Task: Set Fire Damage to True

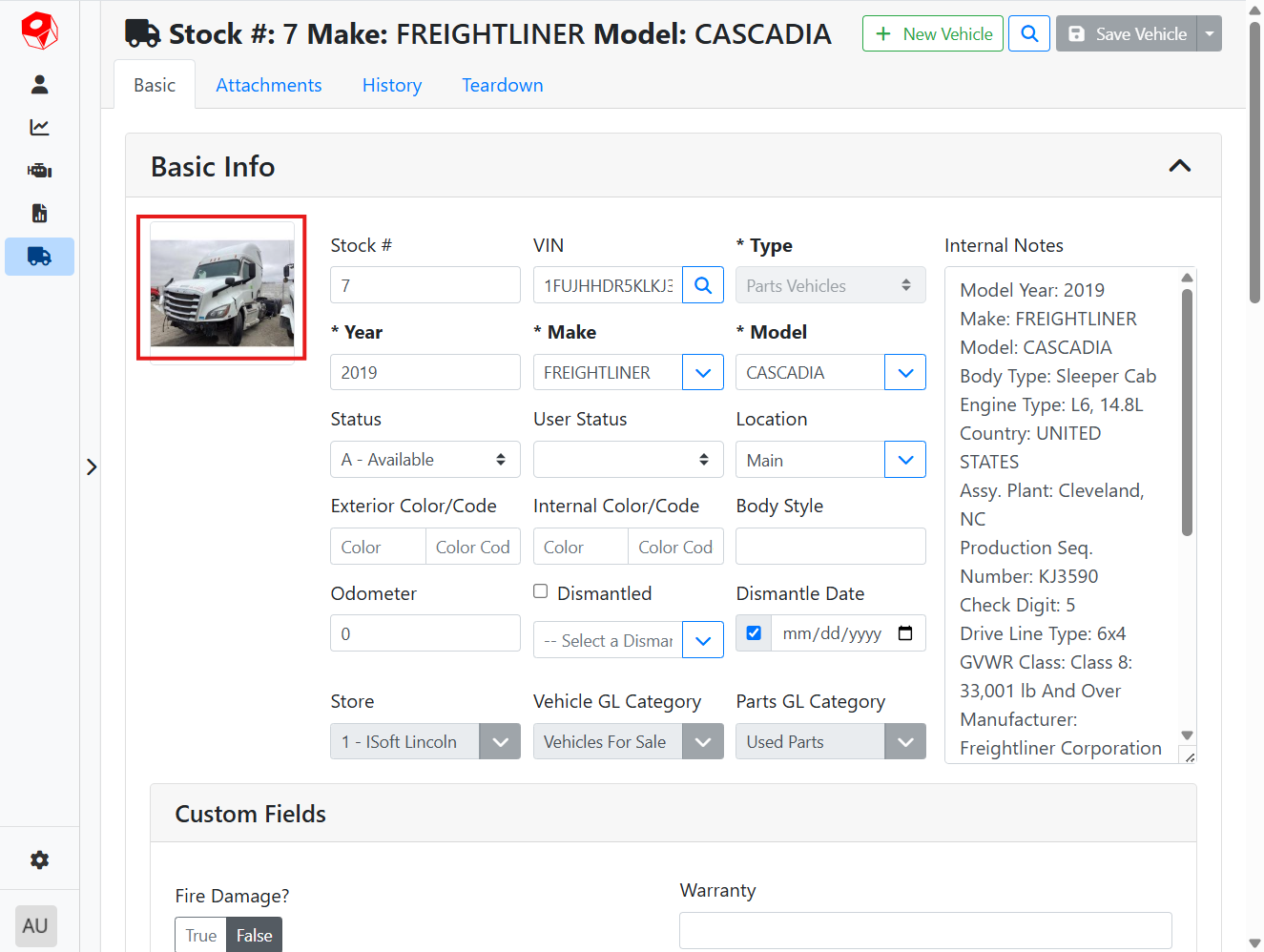Action: pyautogui.click(x=200, y=935)
